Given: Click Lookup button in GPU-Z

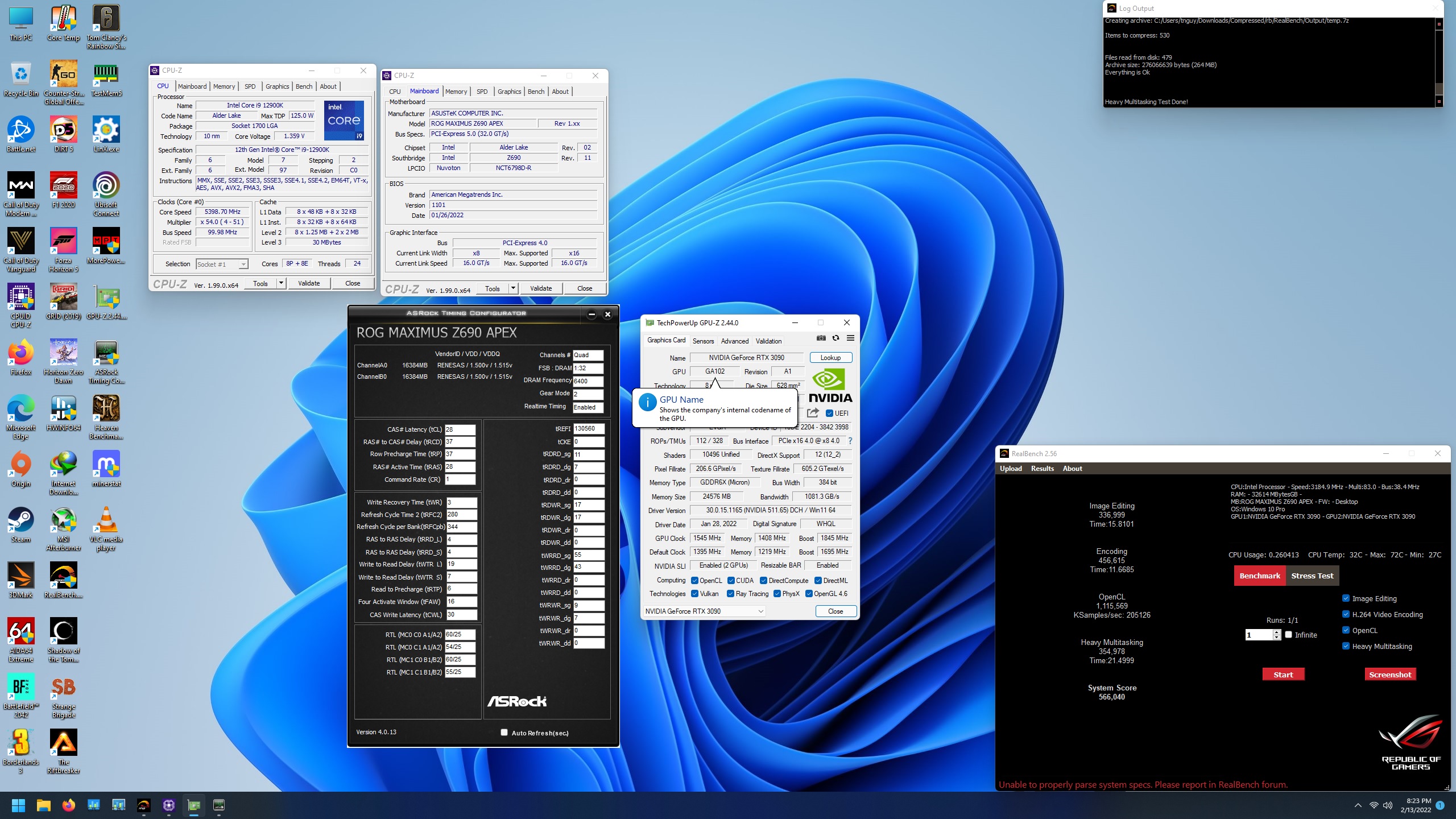Looking at the screenshot, I should point(830,358).
